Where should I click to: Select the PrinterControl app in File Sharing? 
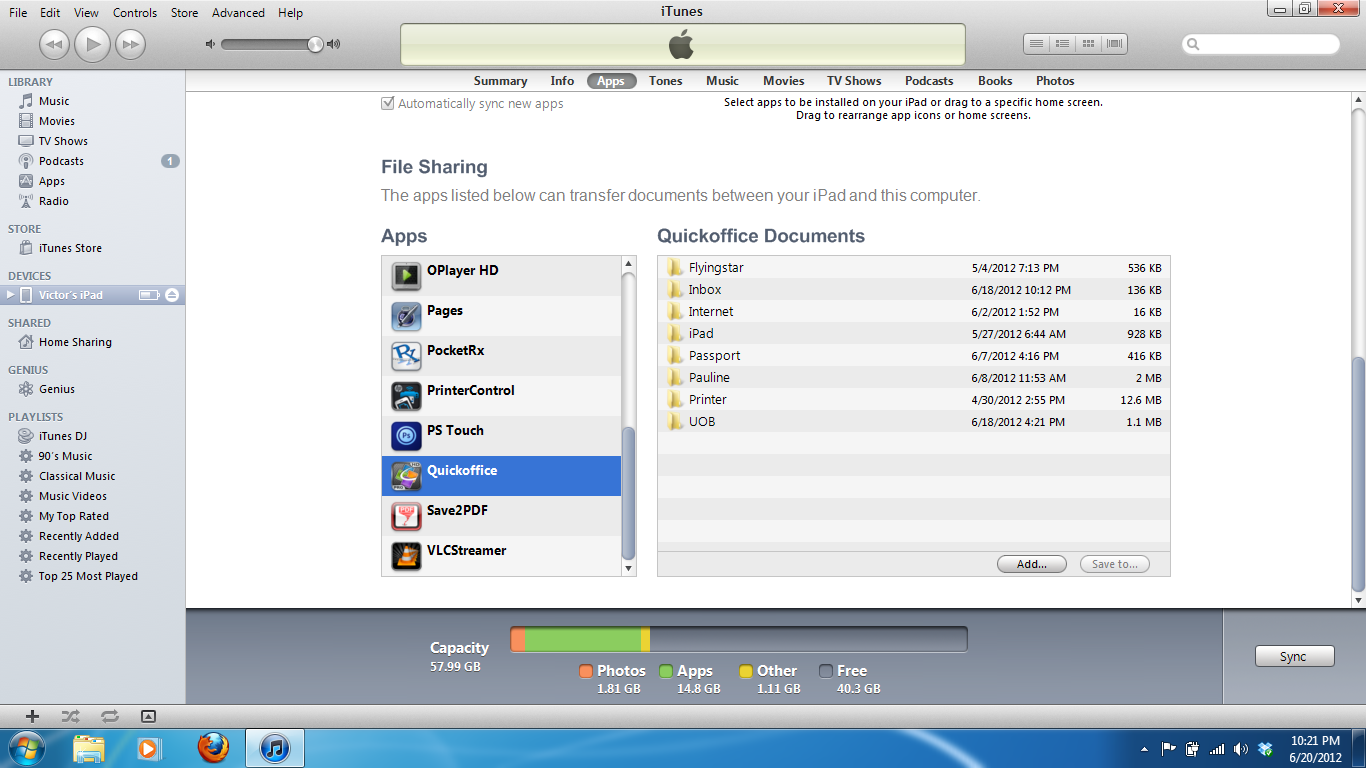[x=501, y=395]
